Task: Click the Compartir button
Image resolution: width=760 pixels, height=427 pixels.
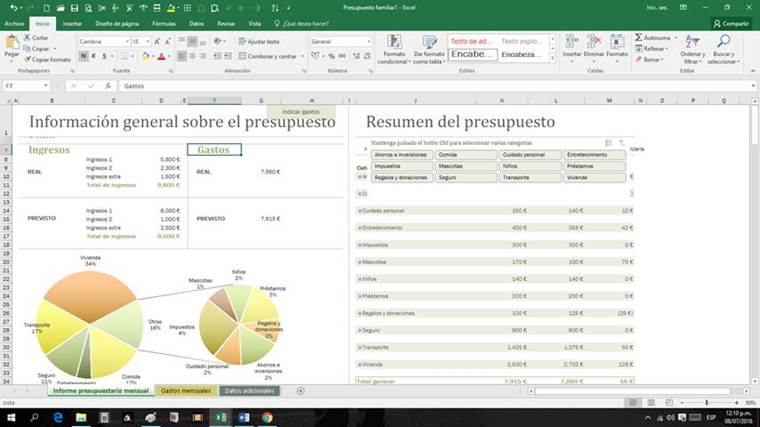Action: point(731,23)
